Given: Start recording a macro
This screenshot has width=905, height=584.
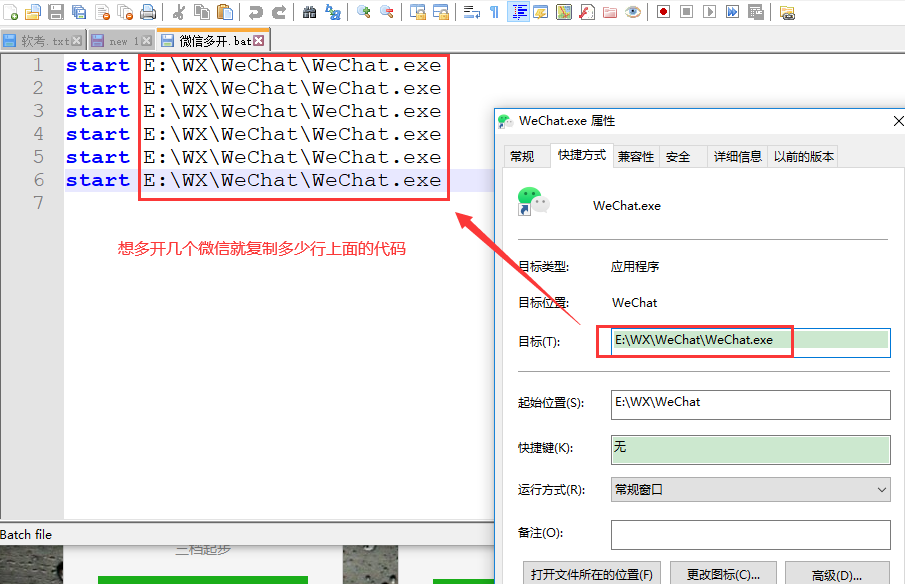Looking at the screenshot, I should coord(663,12).
